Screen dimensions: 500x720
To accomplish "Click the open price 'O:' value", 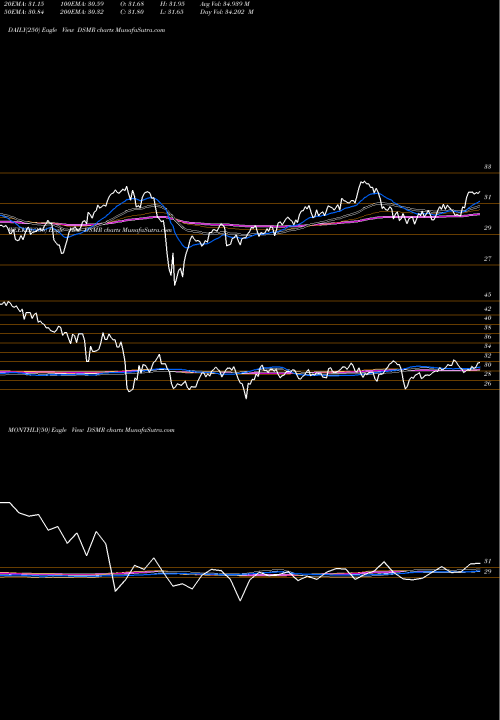I will click(x=132, y=4).
